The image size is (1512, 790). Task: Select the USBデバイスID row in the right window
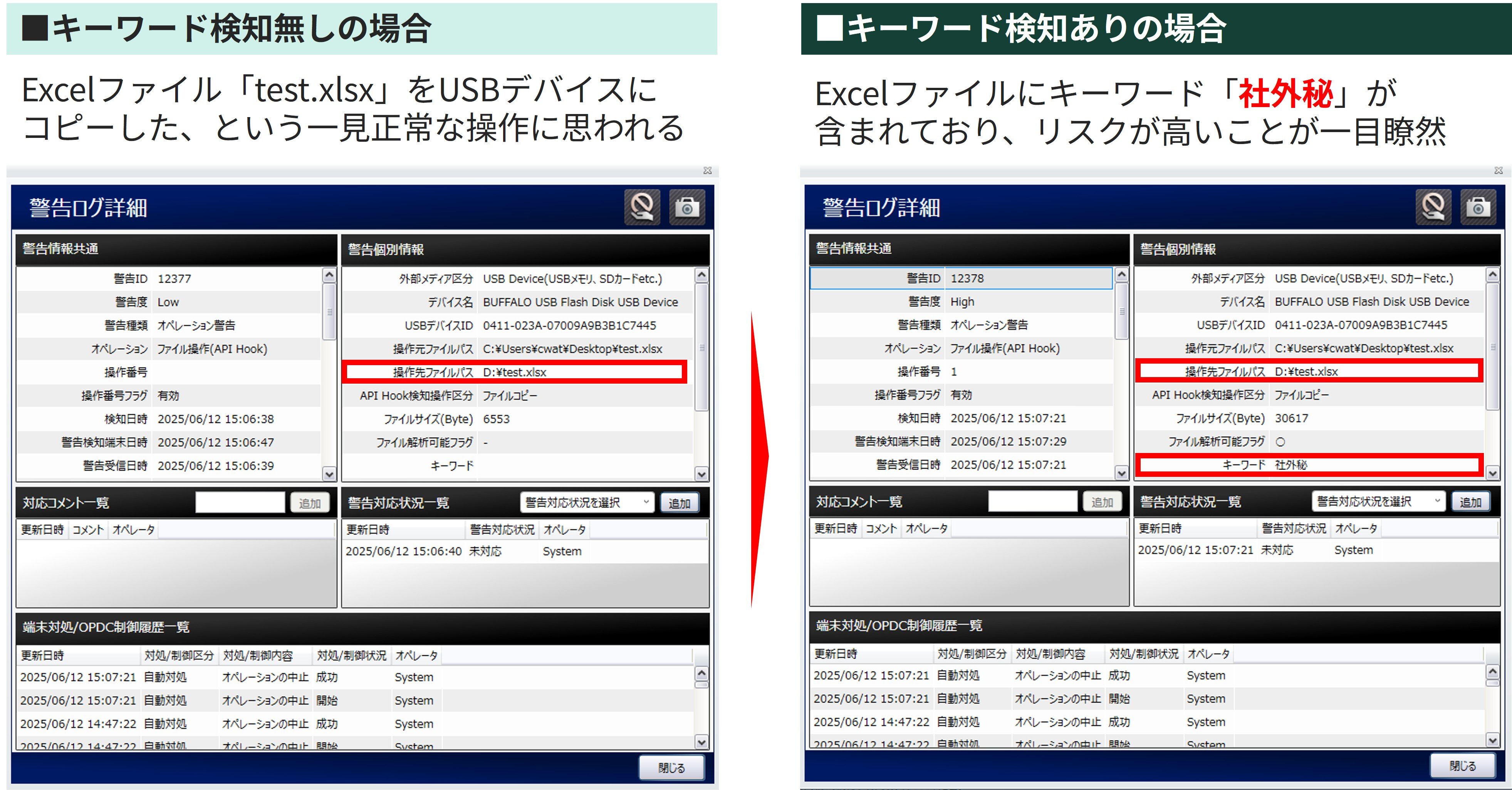pyautogui.click(x=1310, y=325)
